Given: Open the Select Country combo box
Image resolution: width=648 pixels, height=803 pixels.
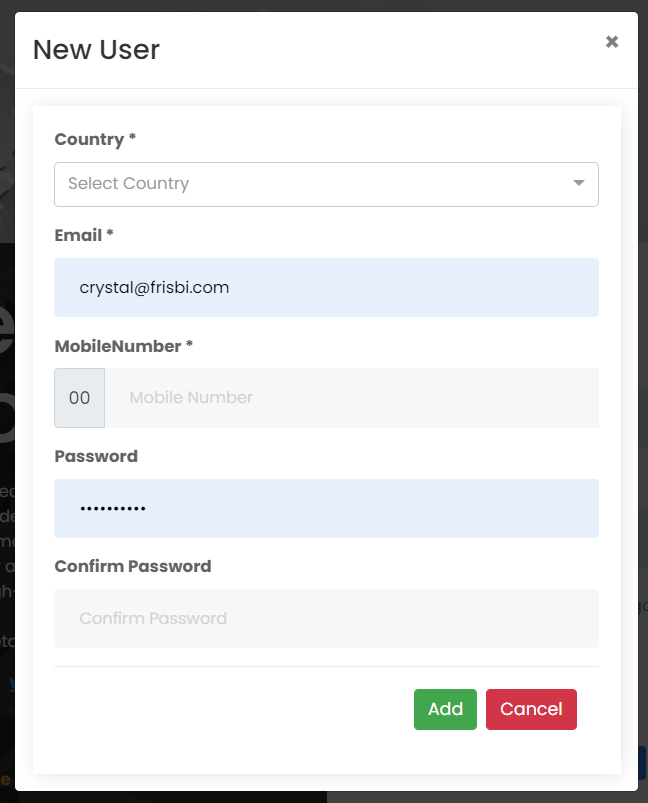Looking at the screenshot, I should coord(326,184).
